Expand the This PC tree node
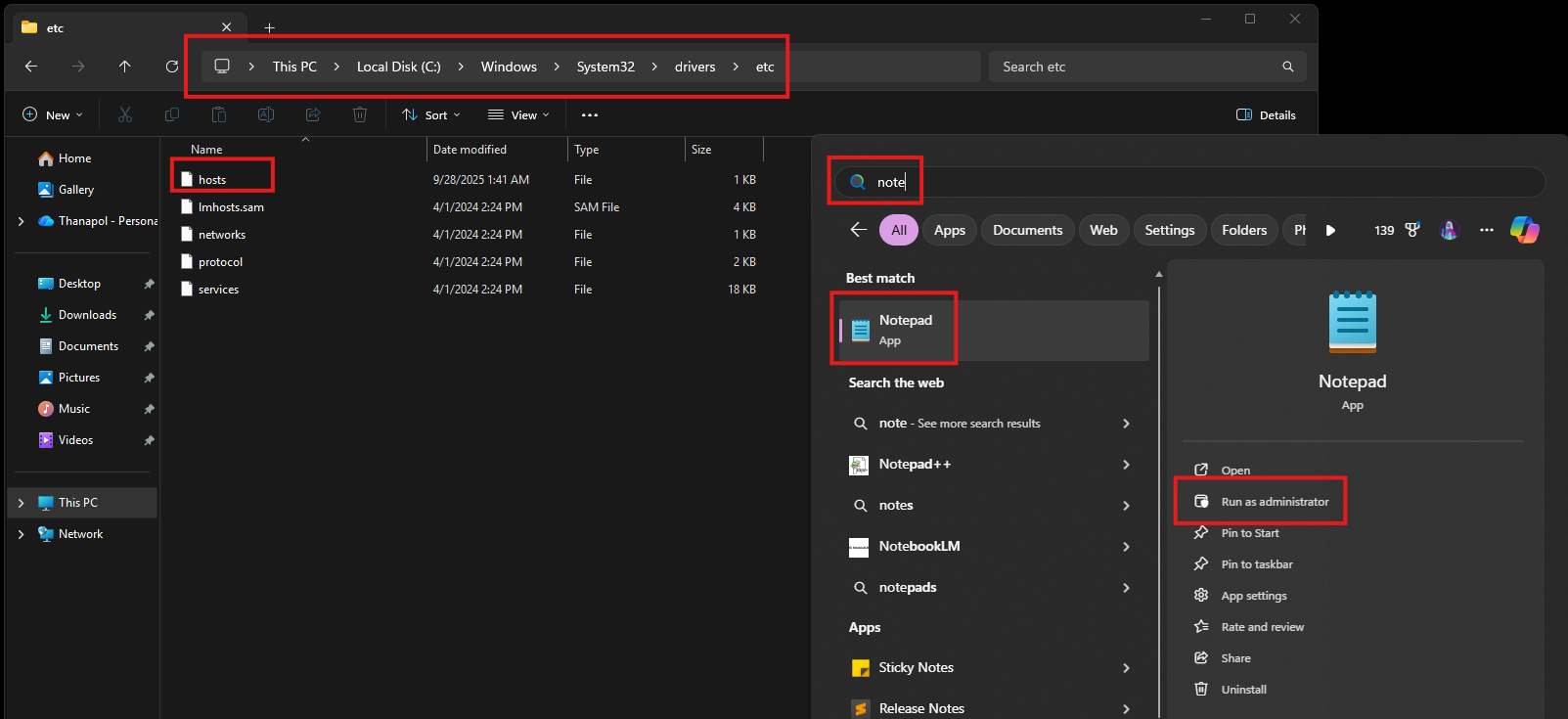The width and height of the screenshot is (1568, 719). tap(21, 503)
